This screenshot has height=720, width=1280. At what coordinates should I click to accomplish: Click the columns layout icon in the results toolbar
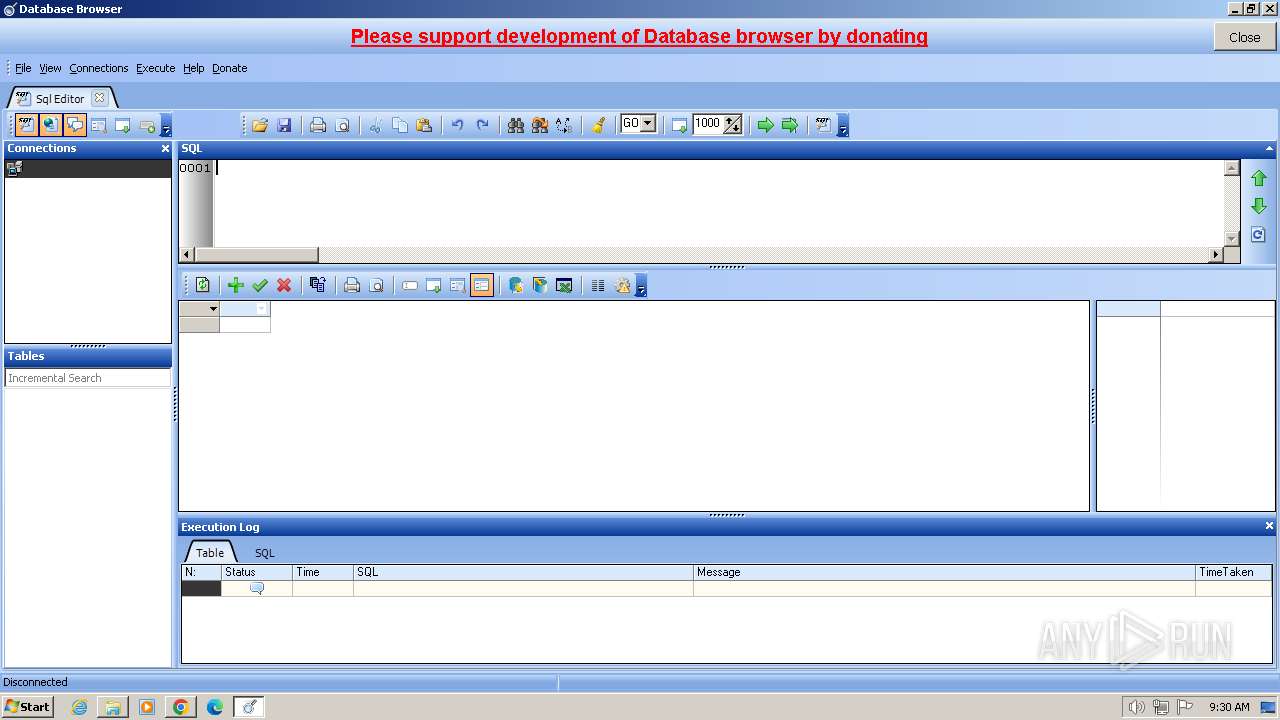tap(598, 285)
